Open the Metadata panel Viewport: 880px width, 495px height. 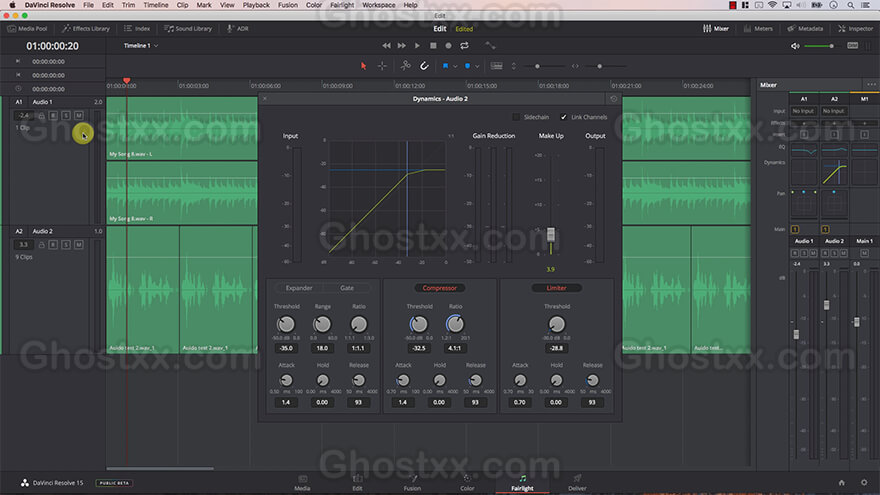pyautogui.click(x=805, y=29)
